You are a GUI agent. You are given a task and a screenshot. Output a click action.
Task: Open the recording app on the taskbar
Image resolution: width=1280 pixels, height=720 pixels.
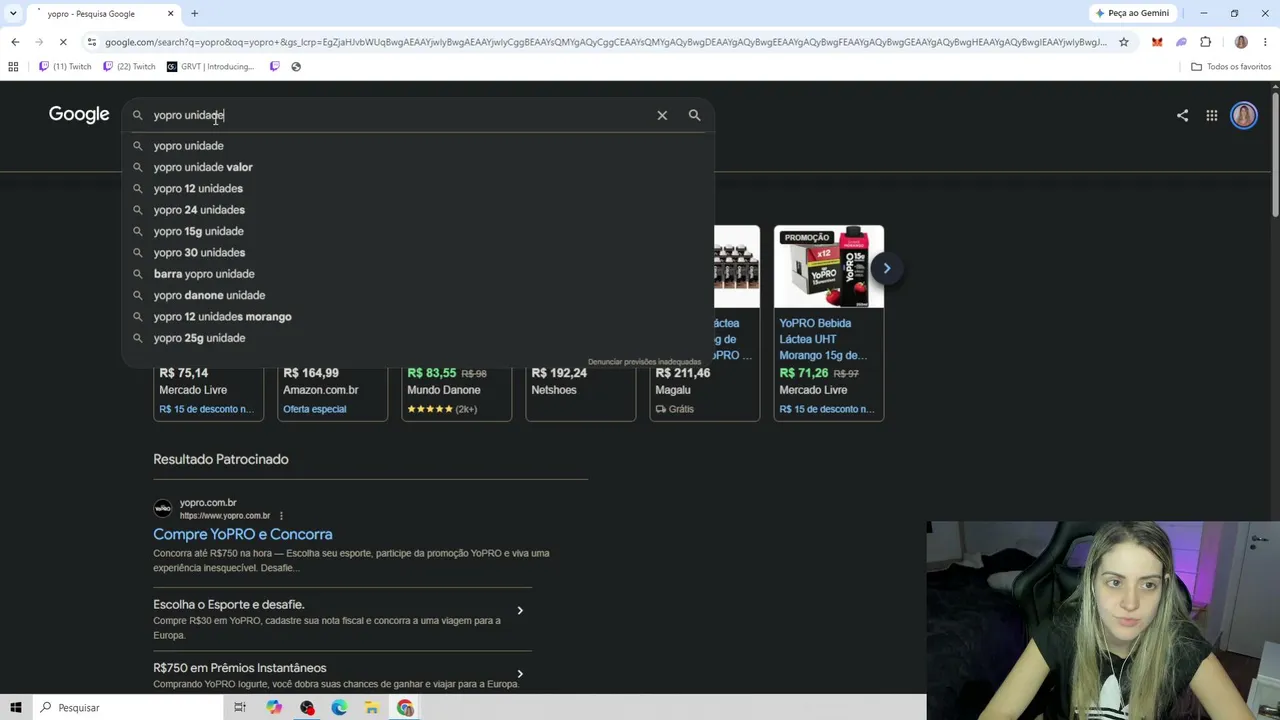click(307, 707)
